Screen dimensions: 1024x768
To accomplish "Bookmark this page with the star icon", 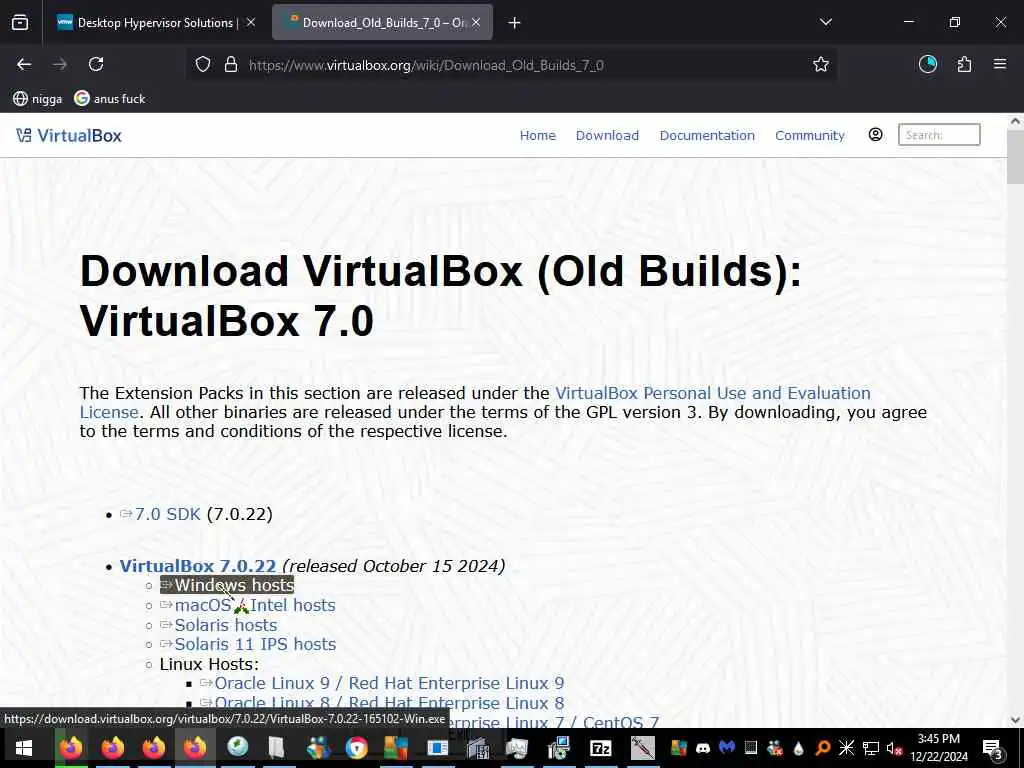I will (821, 64).
